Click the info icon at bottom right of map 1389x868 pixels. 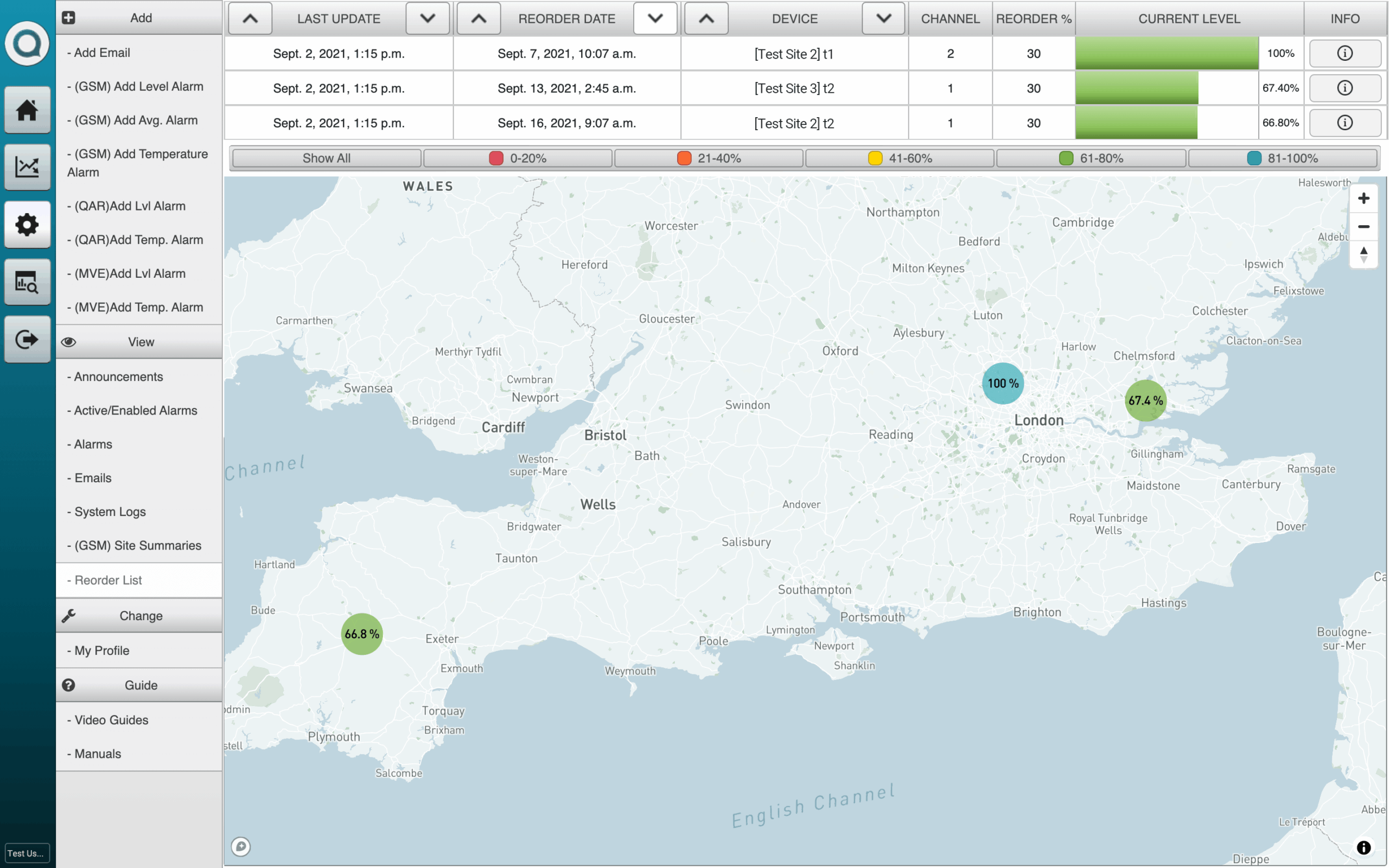1365,848
